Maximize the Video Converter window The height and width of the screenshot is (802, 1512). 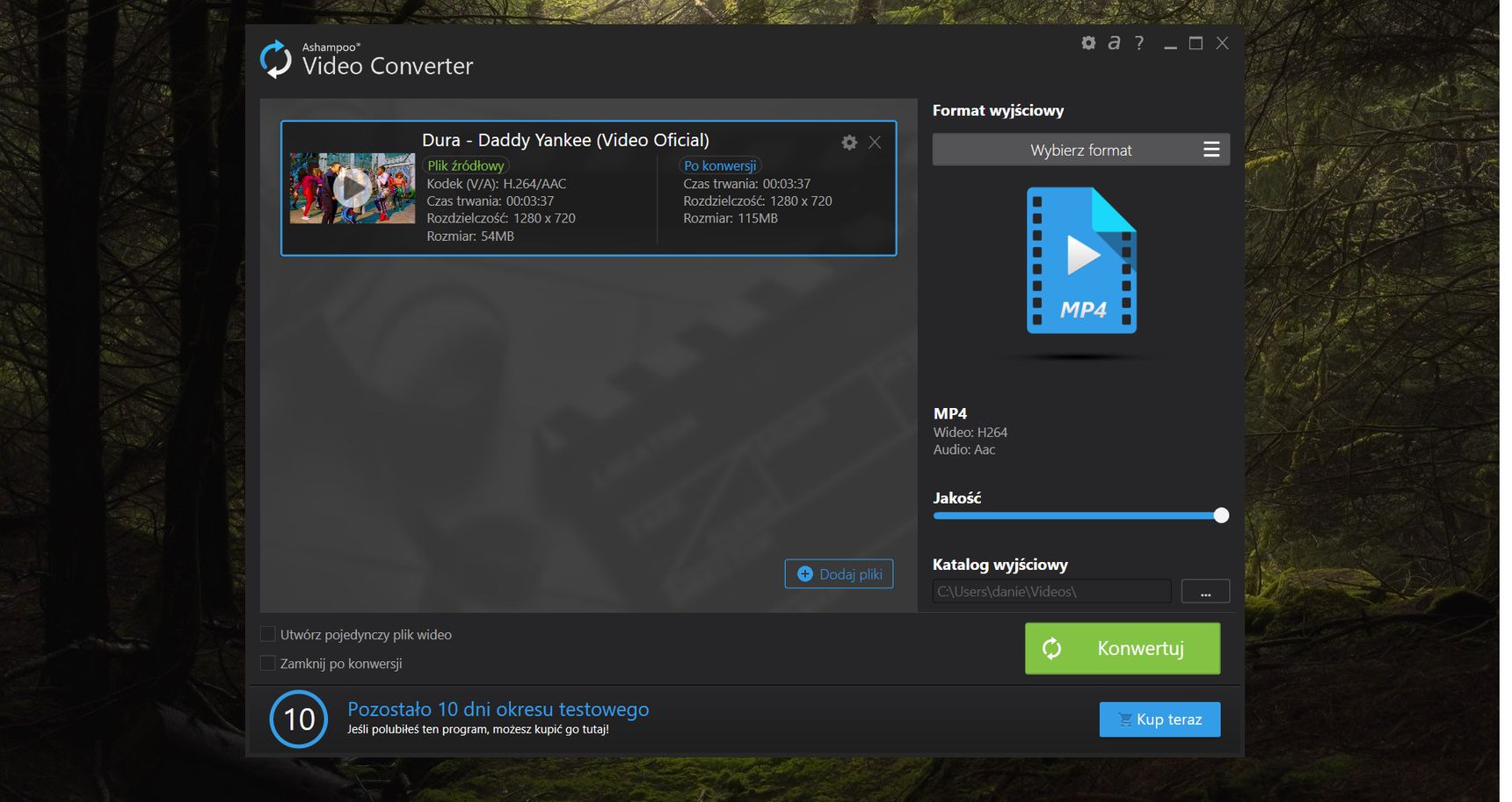tap(1196, 43)
